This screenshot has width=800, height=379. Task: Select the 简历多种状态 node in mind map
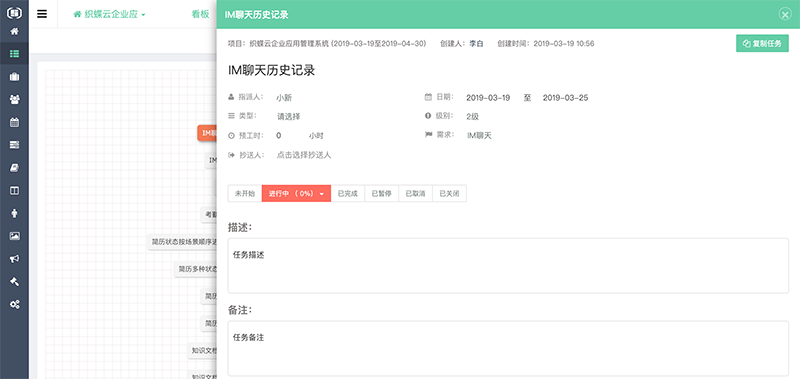tap(196, 269)
